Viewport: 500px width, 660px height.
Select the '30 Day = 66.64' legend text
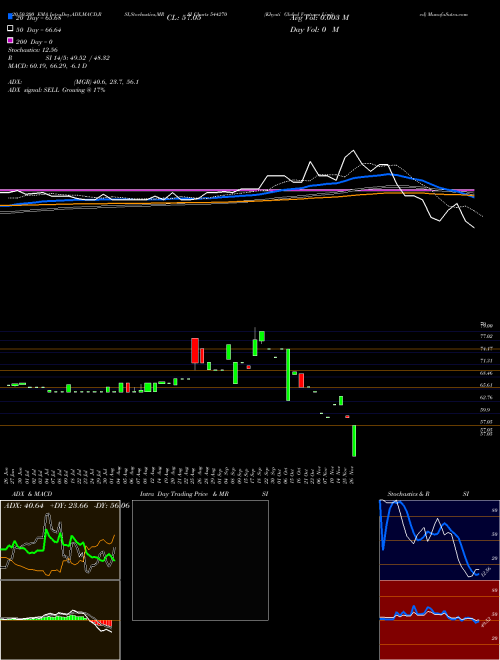coord(38,29)
